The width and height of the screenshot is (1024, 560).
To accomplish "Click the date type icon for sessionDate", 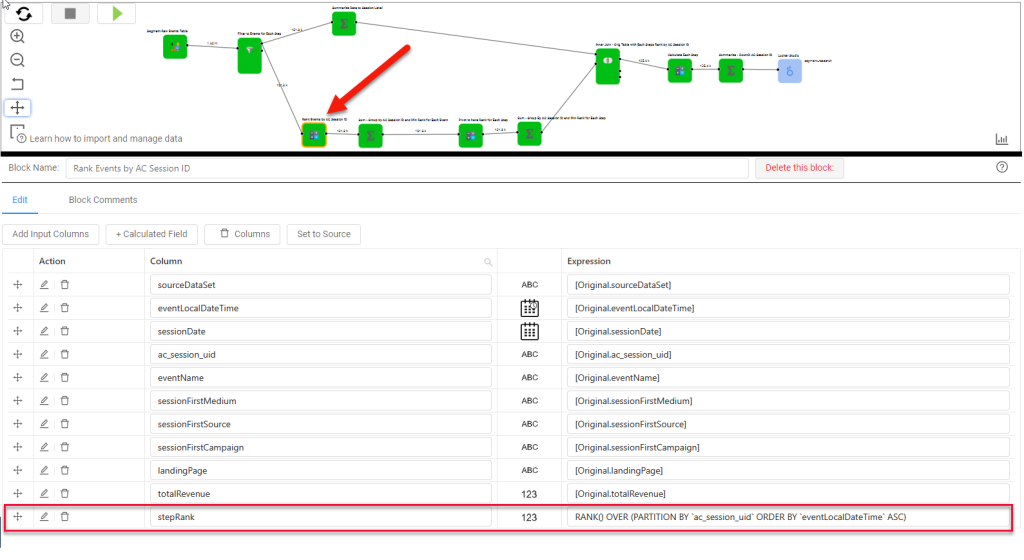I will coord(530,332).
